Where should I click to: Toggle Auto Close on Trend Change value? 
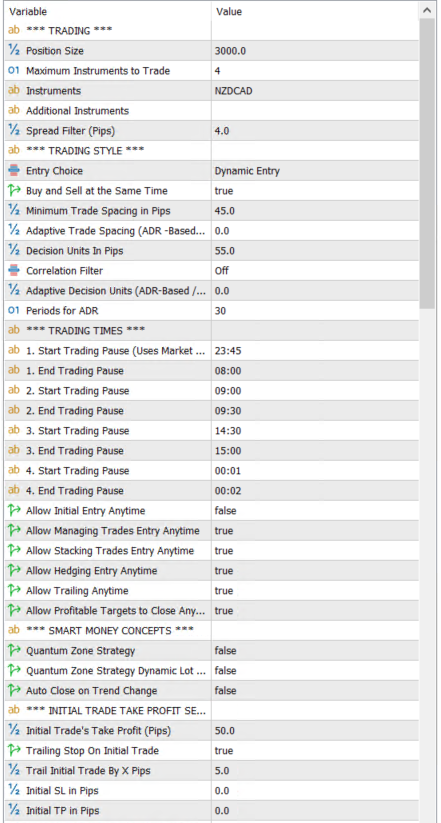[315, 691]
